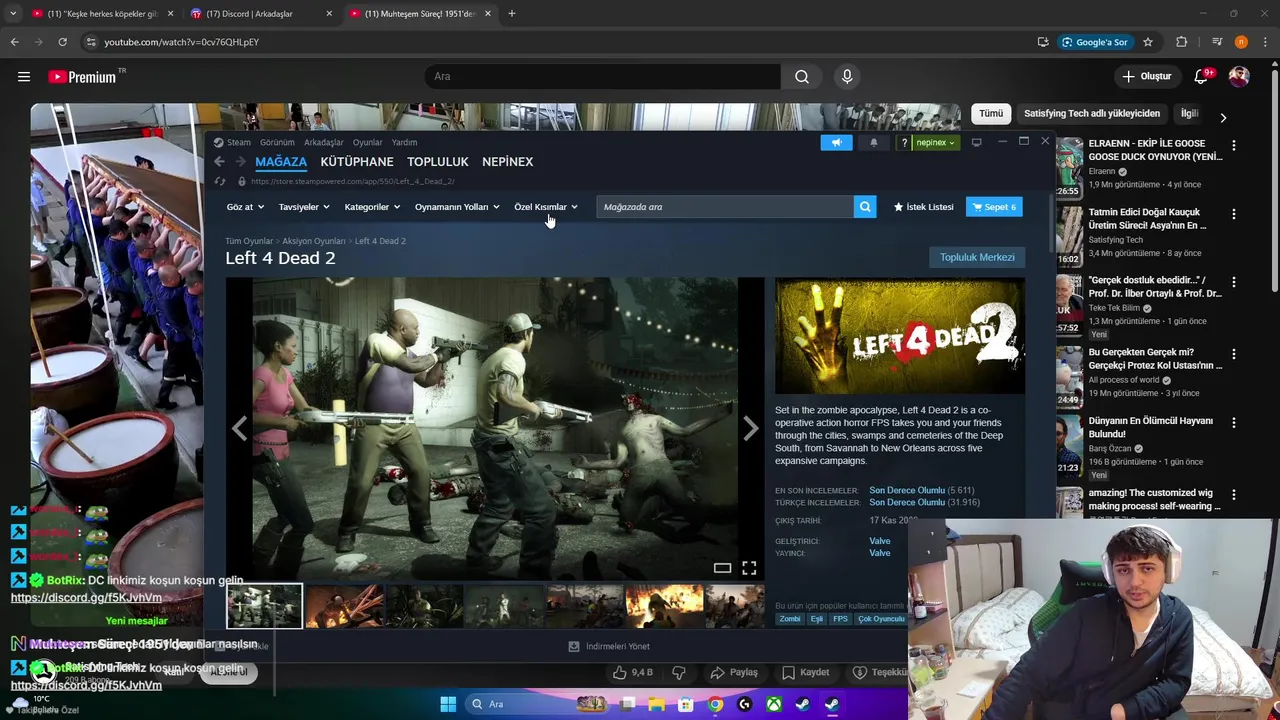Click install app icon in Chrome address bar
This screenshot has height=720, width=1280.
1043,42
